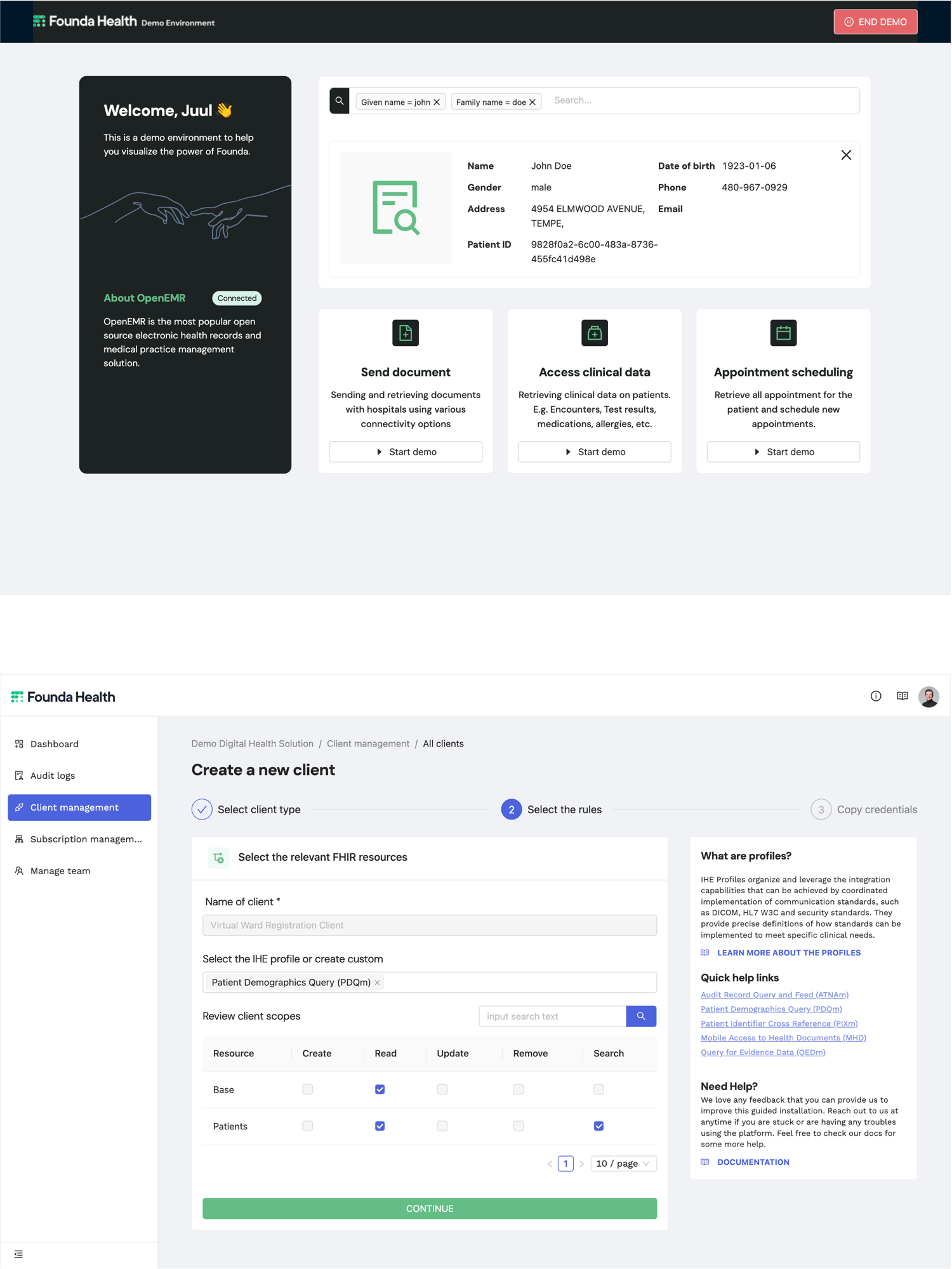Remove the Family name = doe filter
This screenshot has height=1269, width=952.
(532, 102)
